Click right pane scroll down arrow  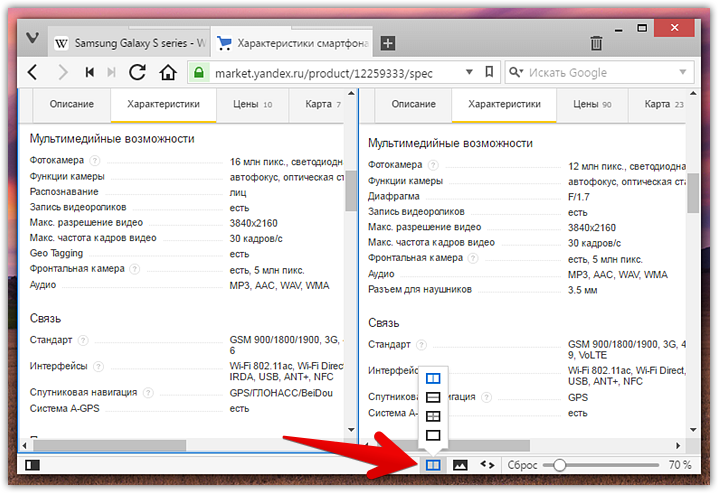[693, 429]
